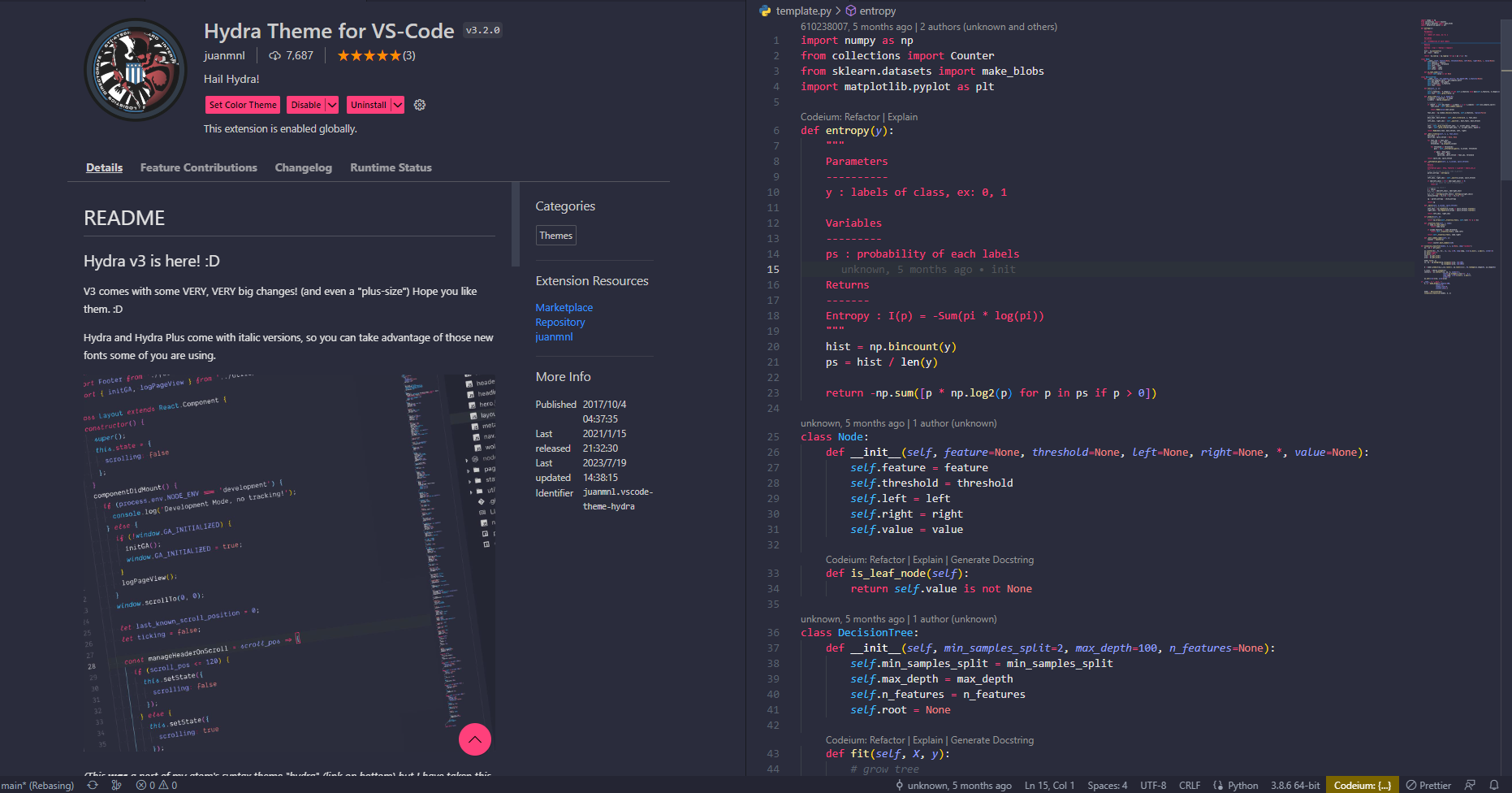Open the Runtime Status tab
Screen dimensions: 1512x793
coord(391,167)
